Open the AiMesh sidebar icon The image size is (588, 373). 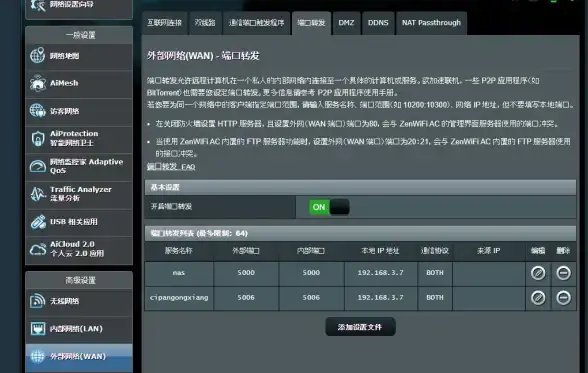(38, 83)
